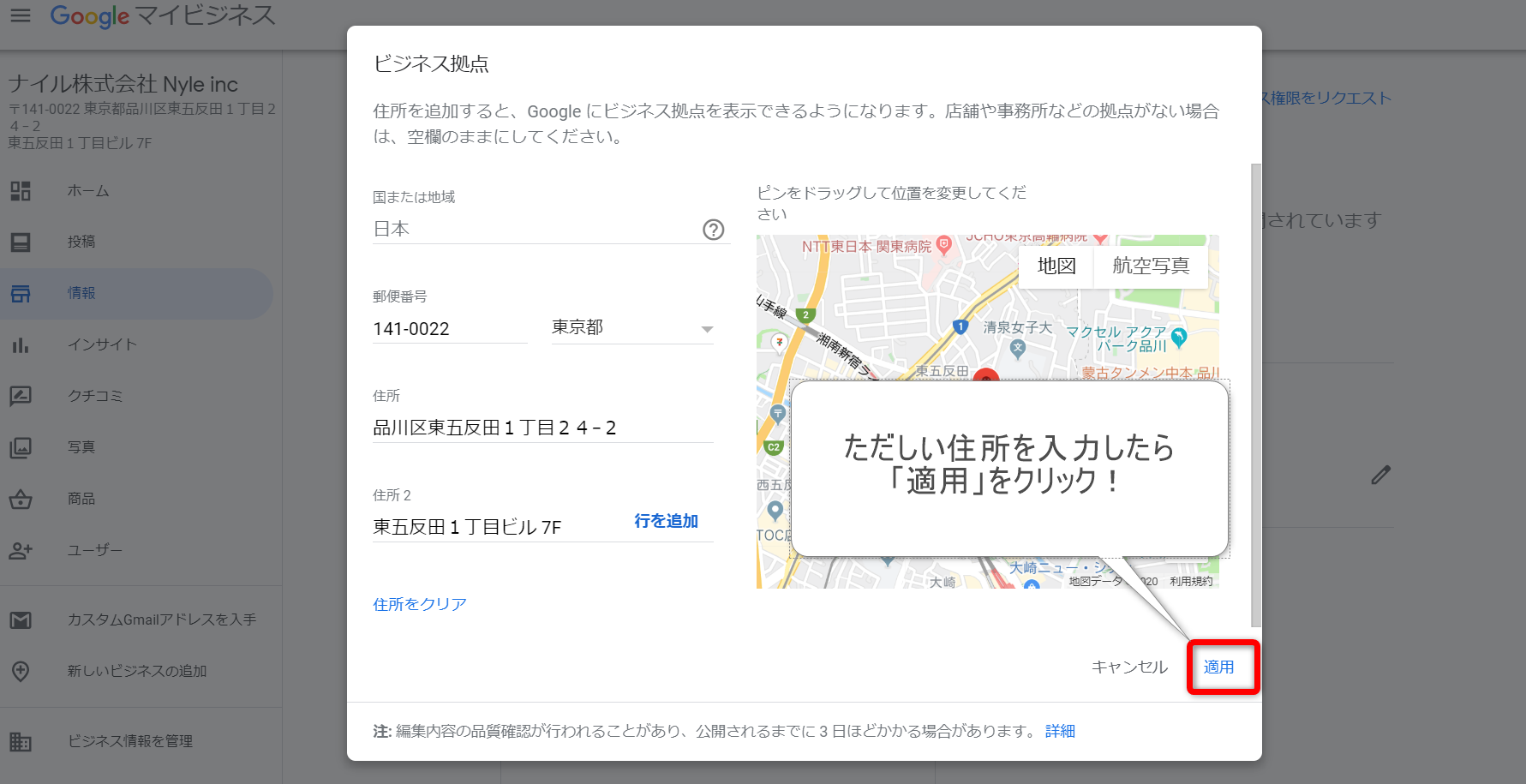Click the Products (商品) basket icon

(x=21, y=499)
